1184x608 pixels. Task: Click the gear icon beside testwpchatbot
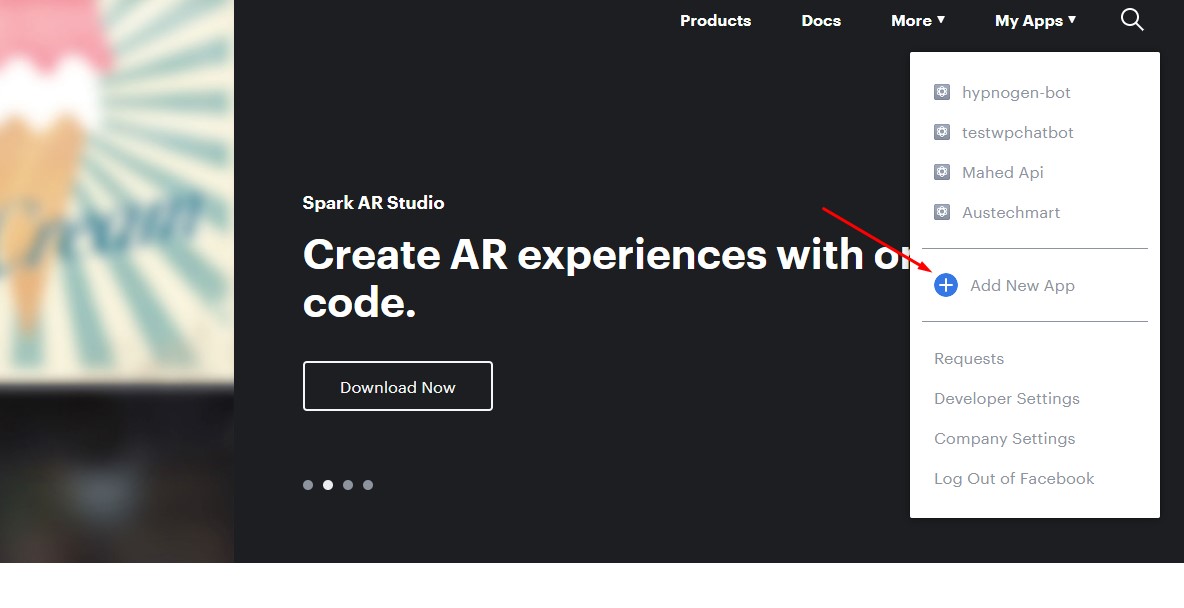tap(942, 132)
